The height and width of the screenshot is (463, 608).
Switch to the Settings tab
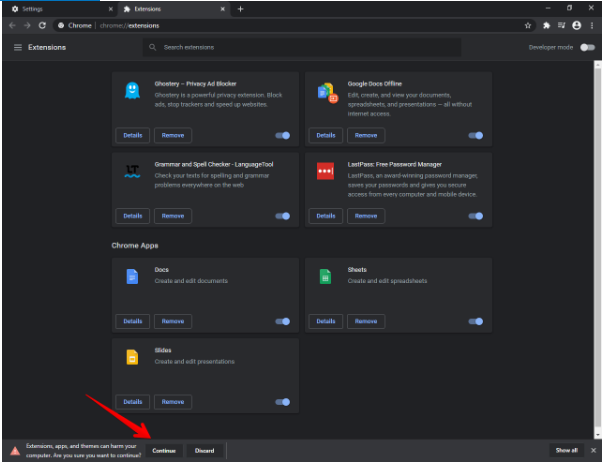[60, 9]
